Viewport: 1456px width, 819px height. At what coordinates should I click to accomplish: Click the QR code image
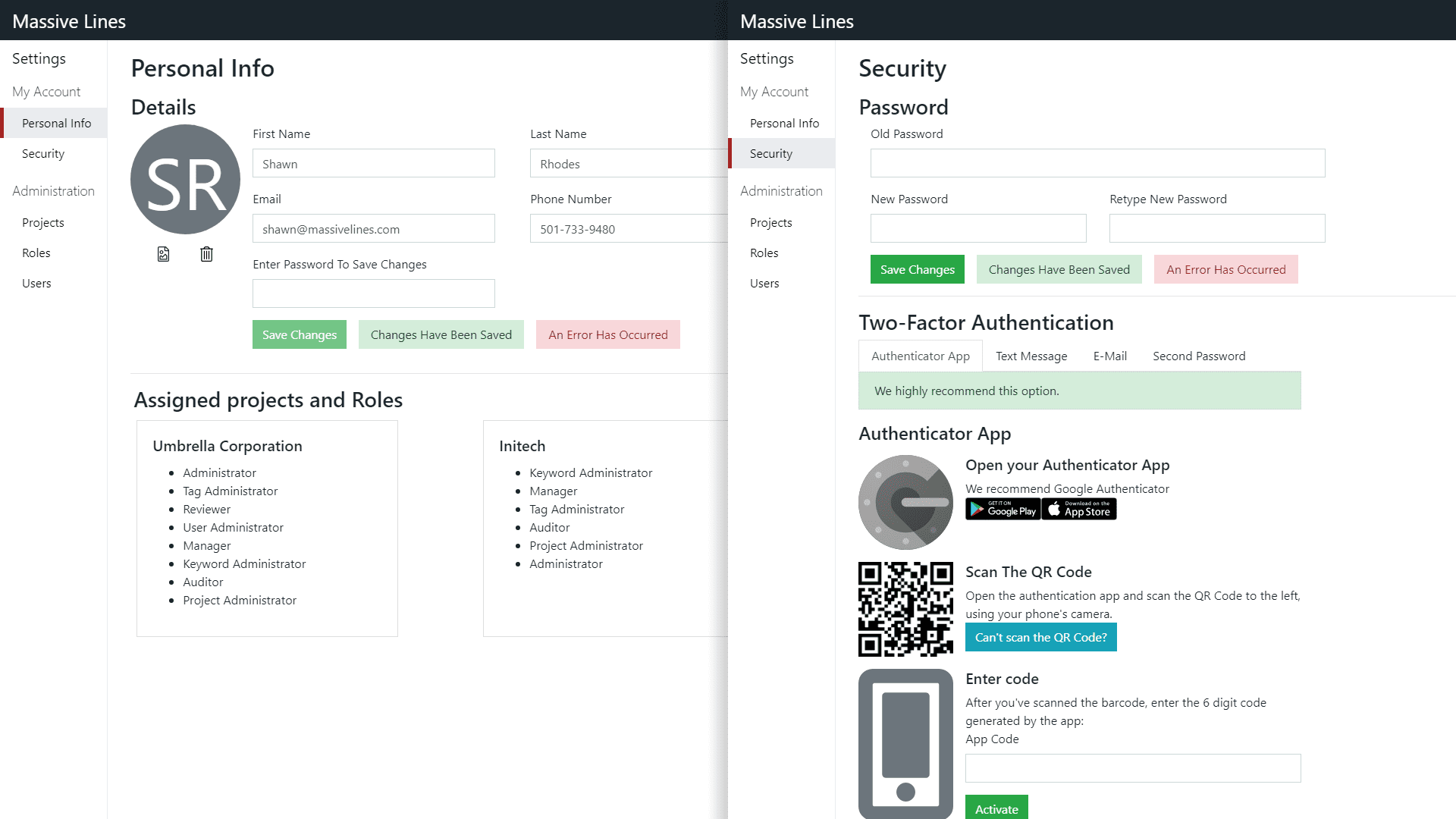[905, 609]
